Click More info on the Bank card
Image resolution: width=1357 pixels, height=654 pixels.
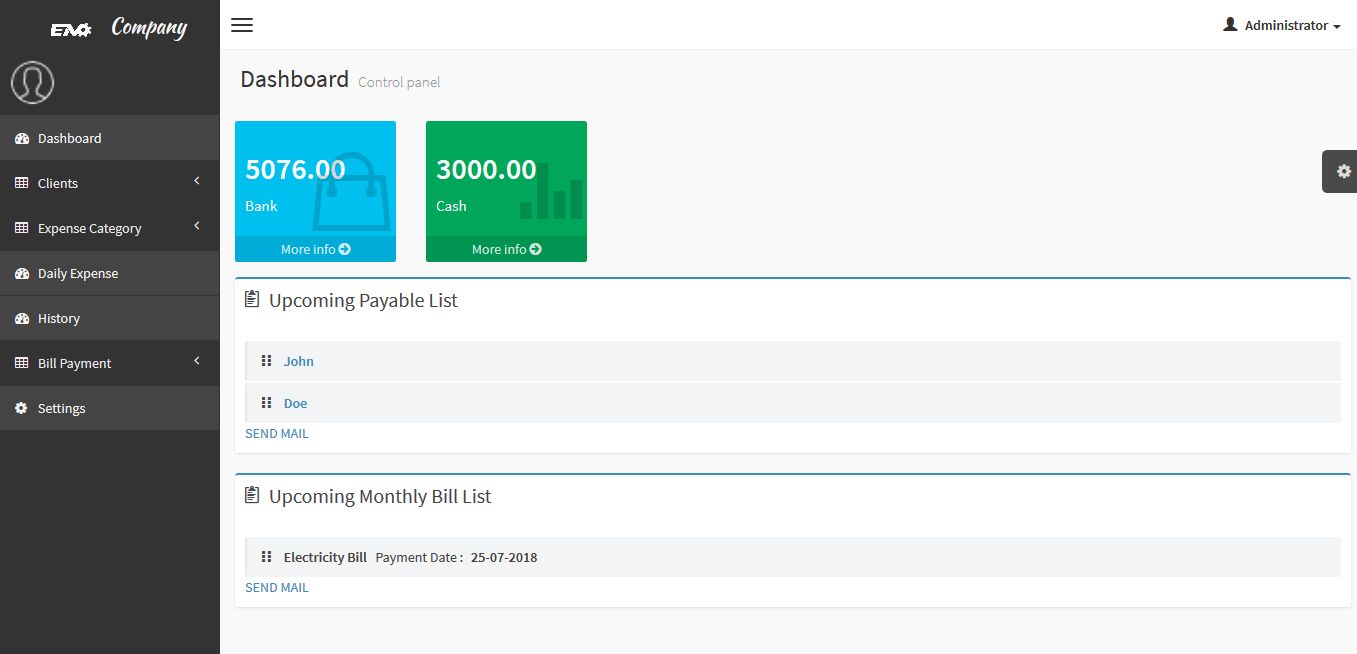315,249
